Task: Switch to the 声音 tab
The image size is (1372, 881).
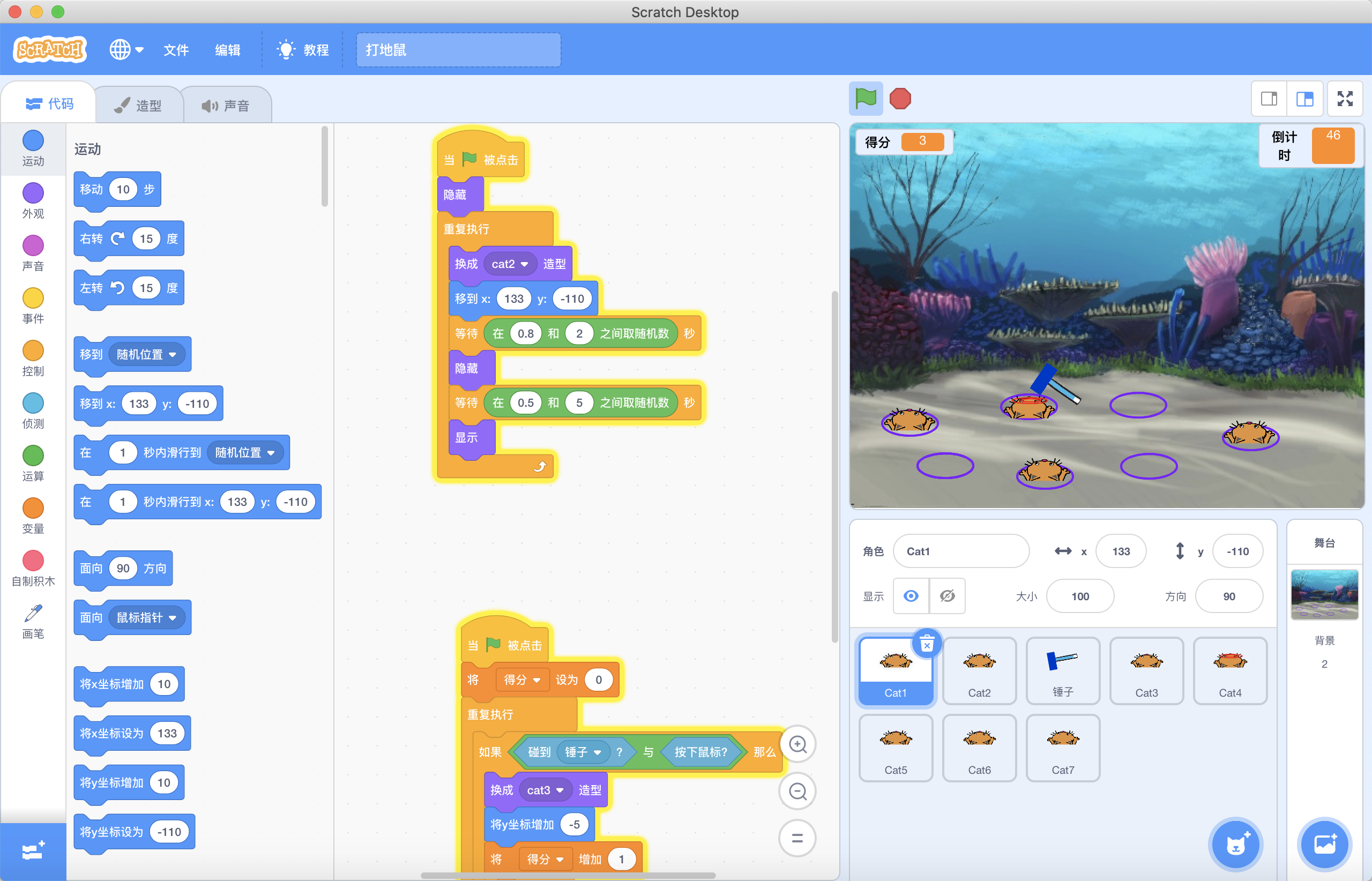Action: (226, 105)
